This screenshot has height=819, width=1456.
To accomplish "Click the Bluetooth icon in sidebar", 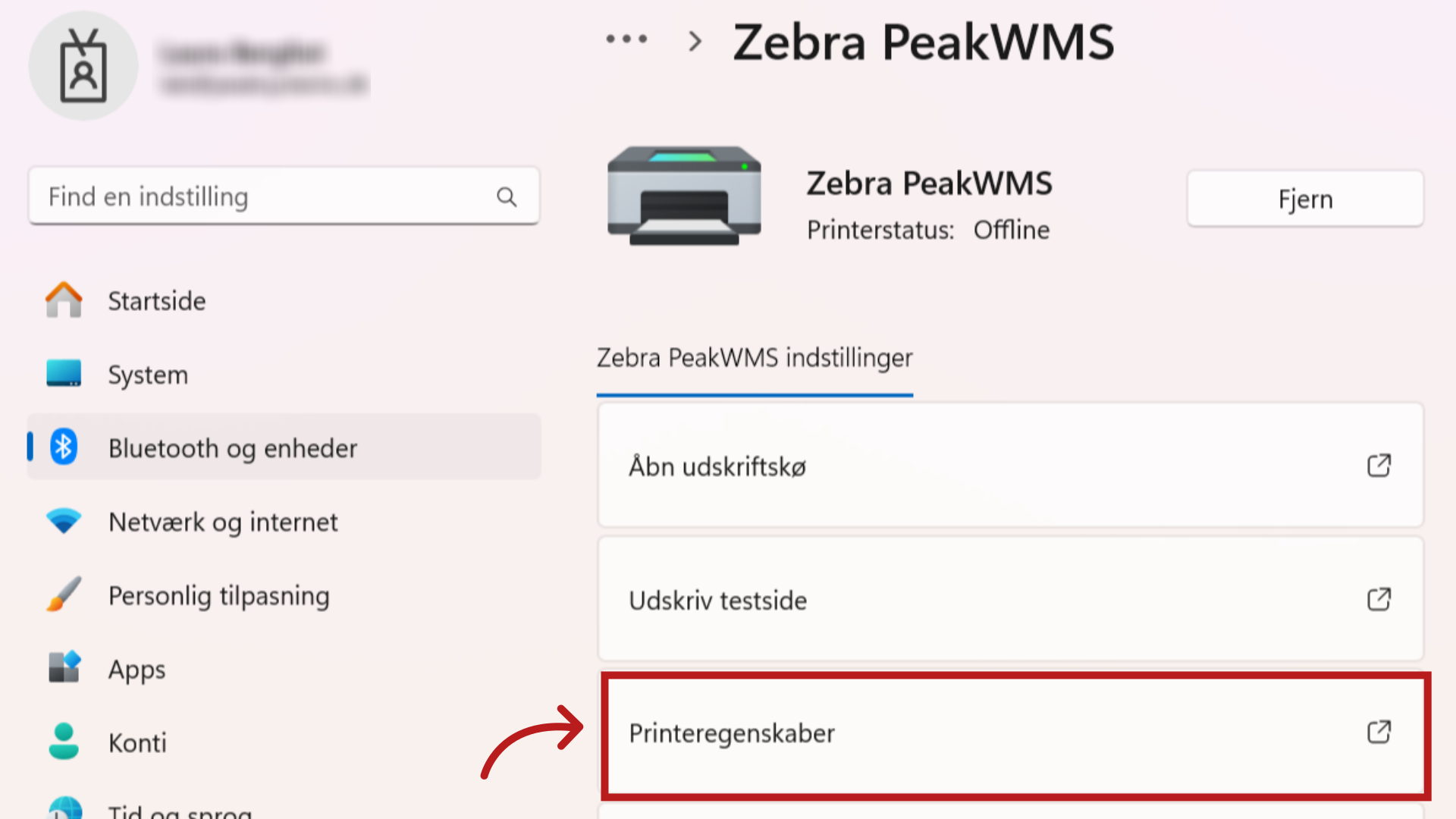I will [64, 447].
